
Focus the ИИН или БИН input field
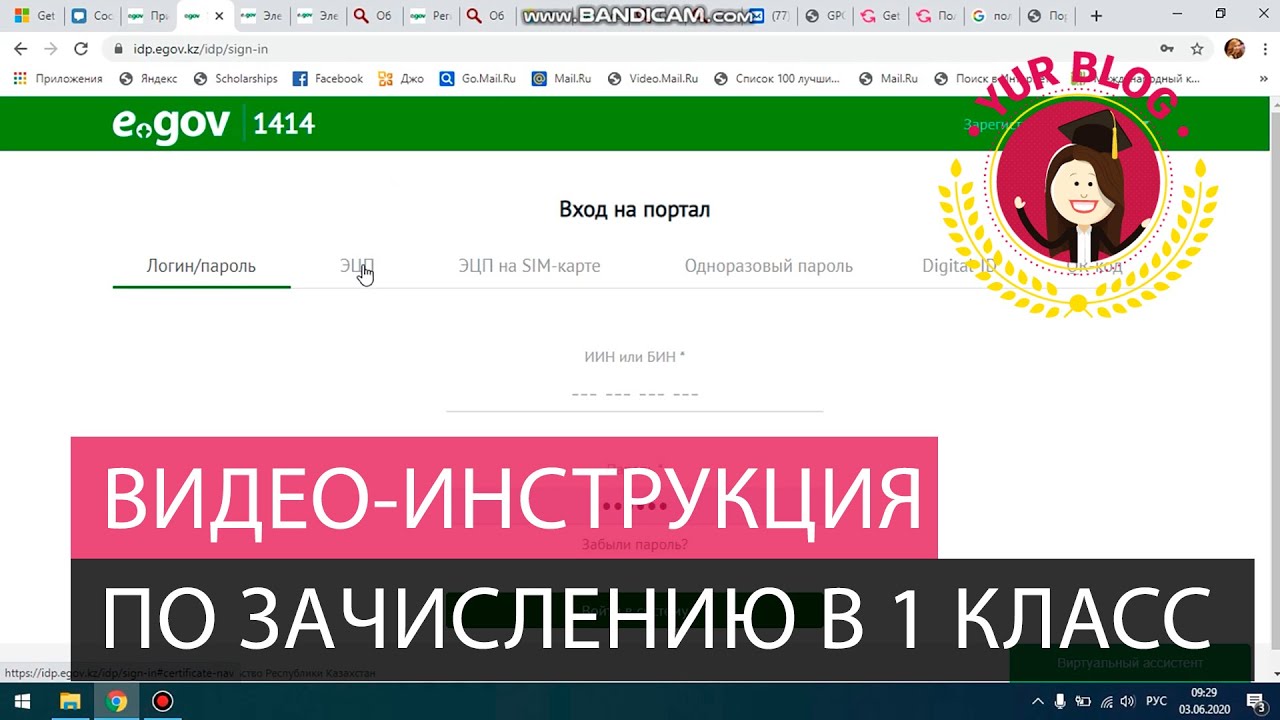[x=634, y=394]
